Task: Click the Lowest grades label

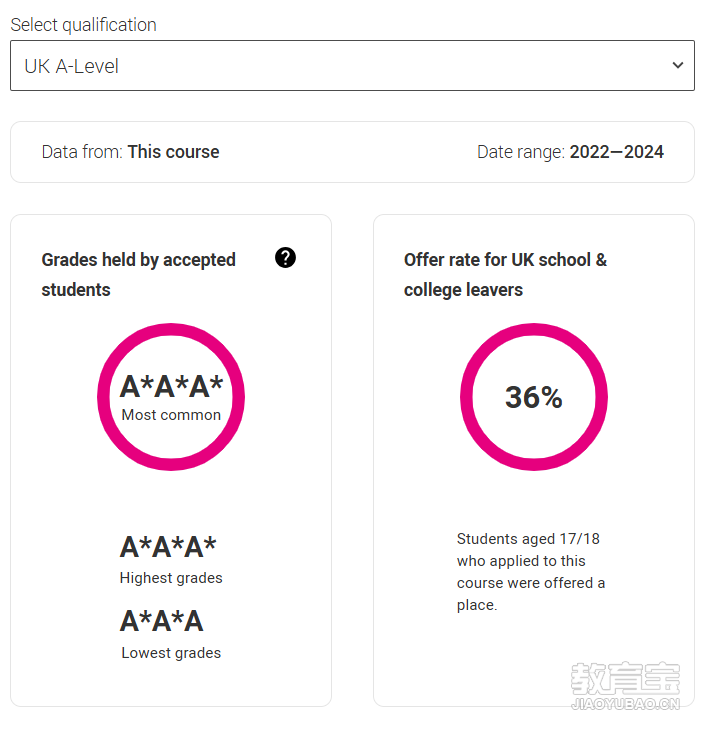Action: [x=171, y=653]
